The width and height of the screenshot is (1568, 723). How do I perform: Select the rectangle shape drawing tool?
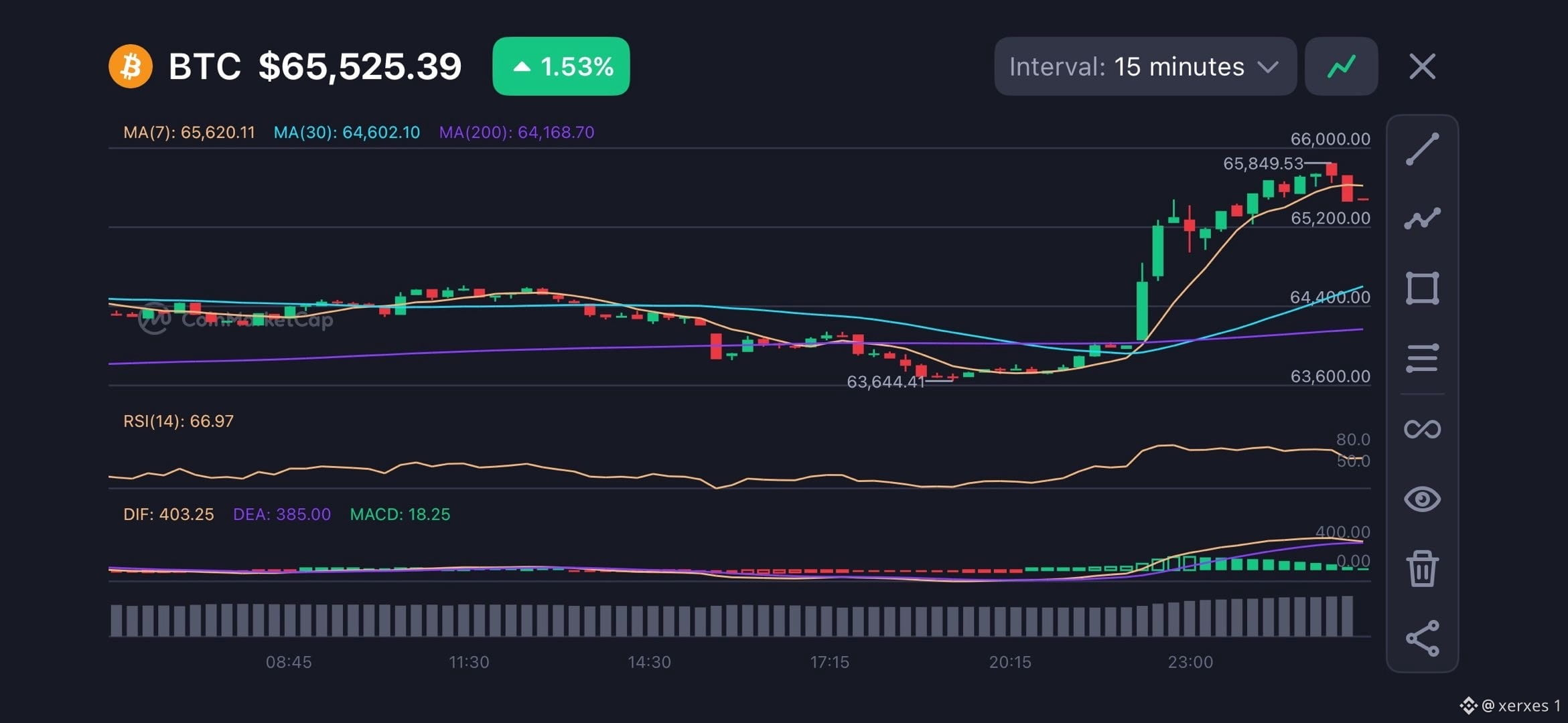point(1422,289)
